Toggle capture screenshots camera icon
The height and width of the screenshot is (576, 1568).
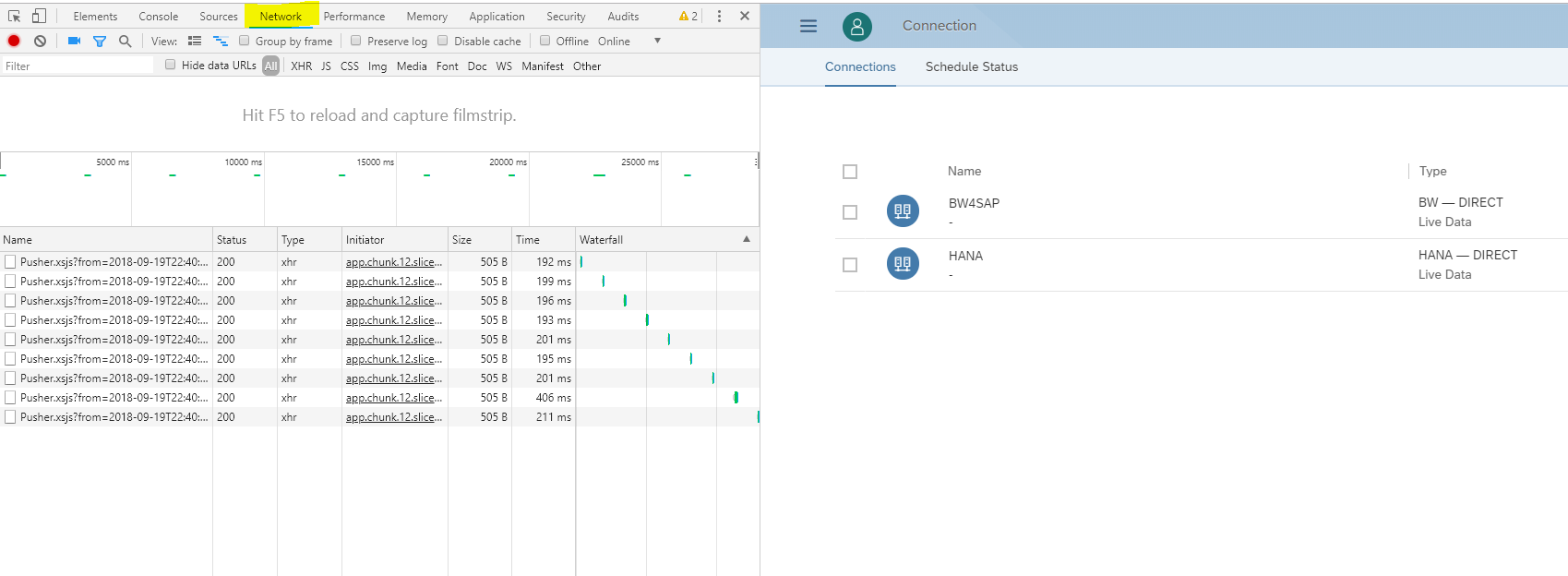coord(74,41)
